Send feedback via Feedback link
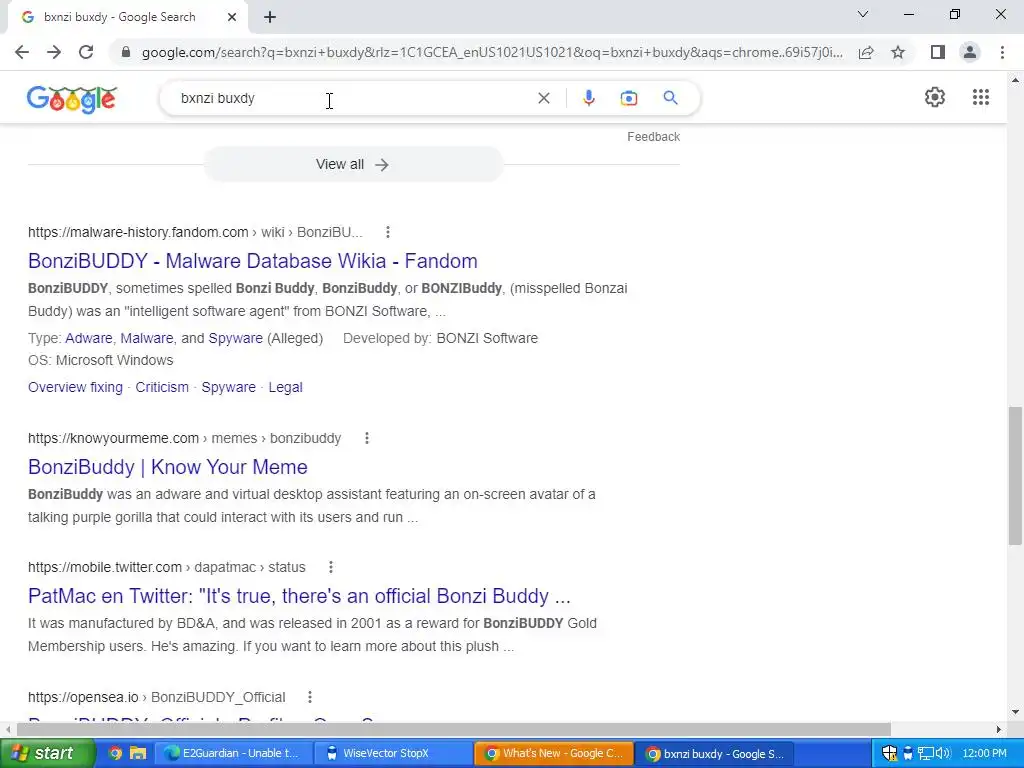 coord(653,136)
